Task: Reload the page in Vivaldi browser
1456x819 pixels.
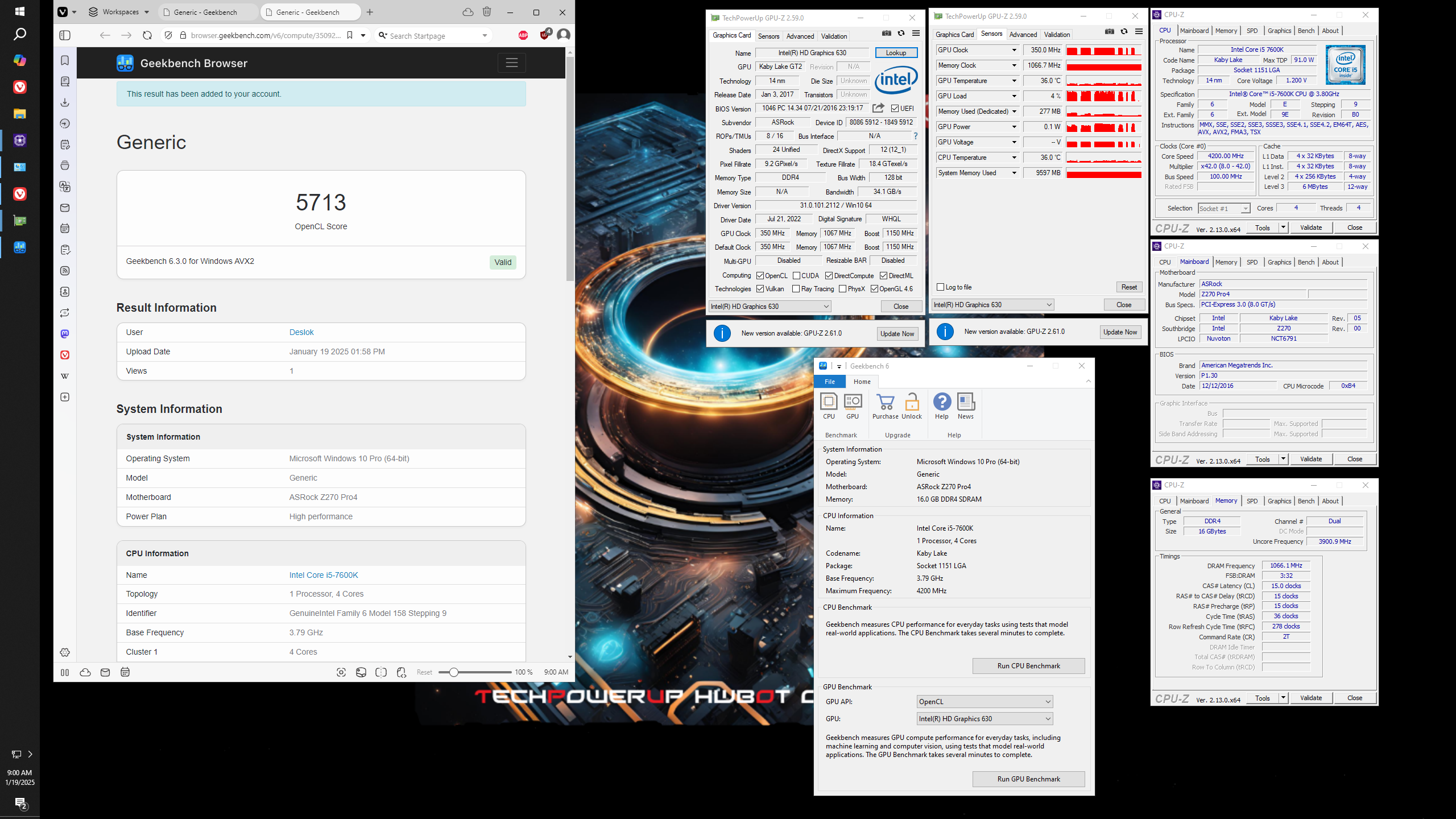Action: tap(147, 35)
